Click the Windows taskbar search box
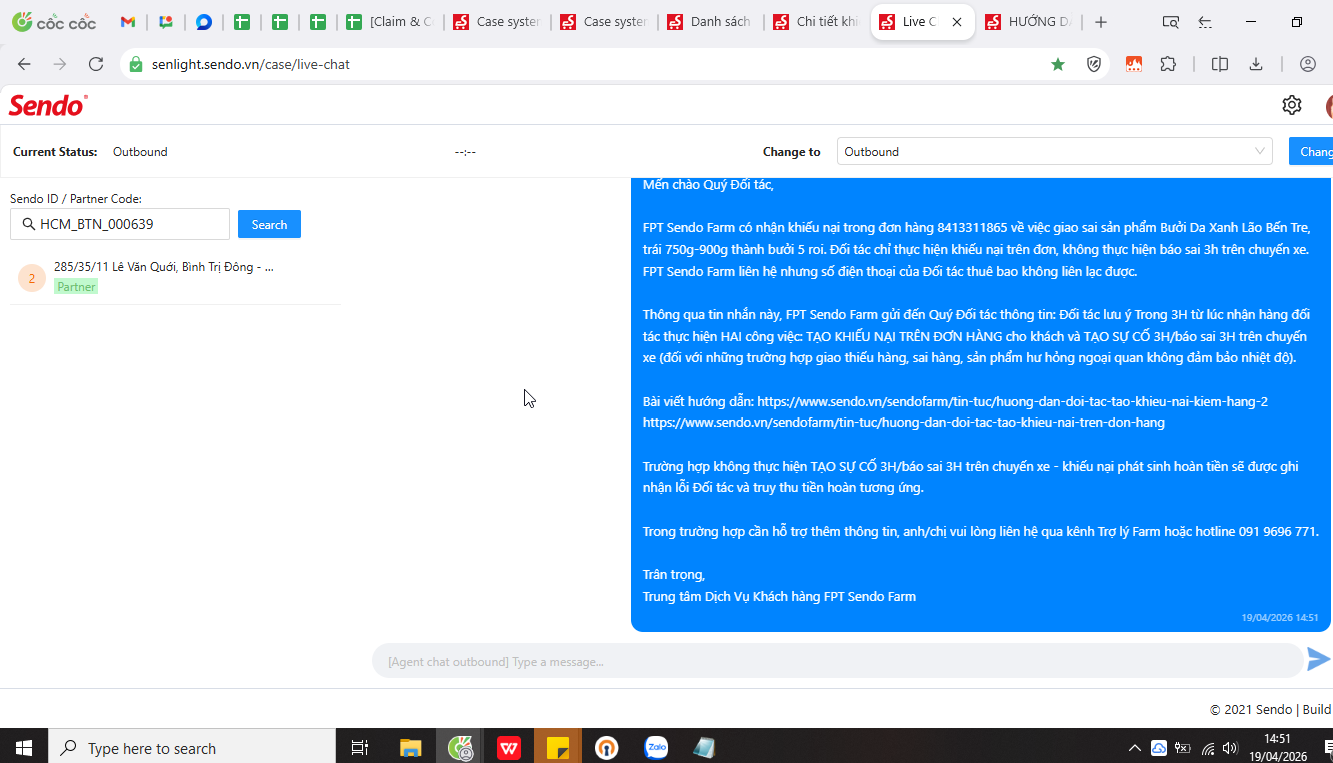Viewport: 1333px width, 763px height. coord(192,747)
